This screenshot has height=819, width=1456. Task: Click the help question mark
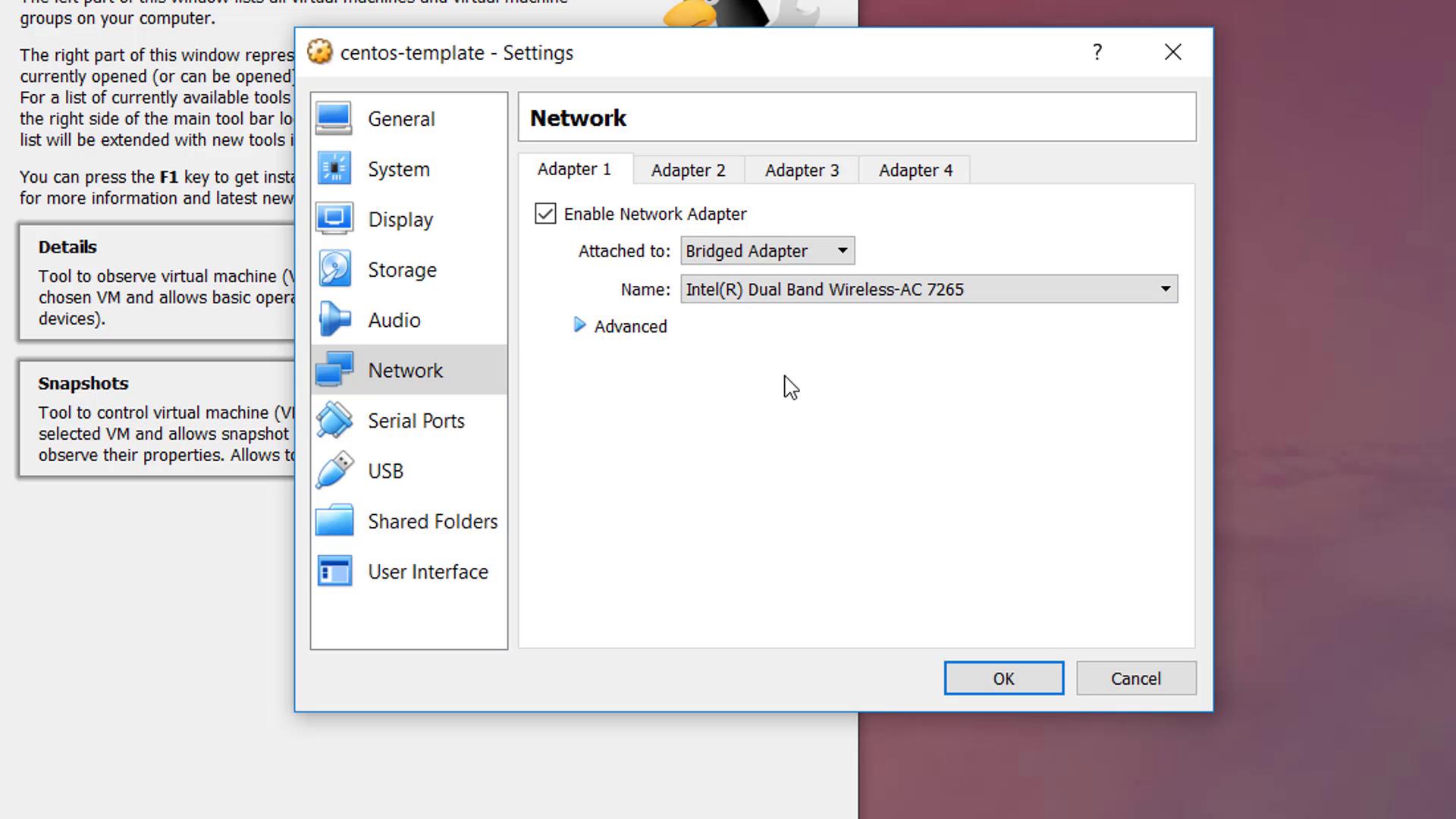pos(1097,52)
